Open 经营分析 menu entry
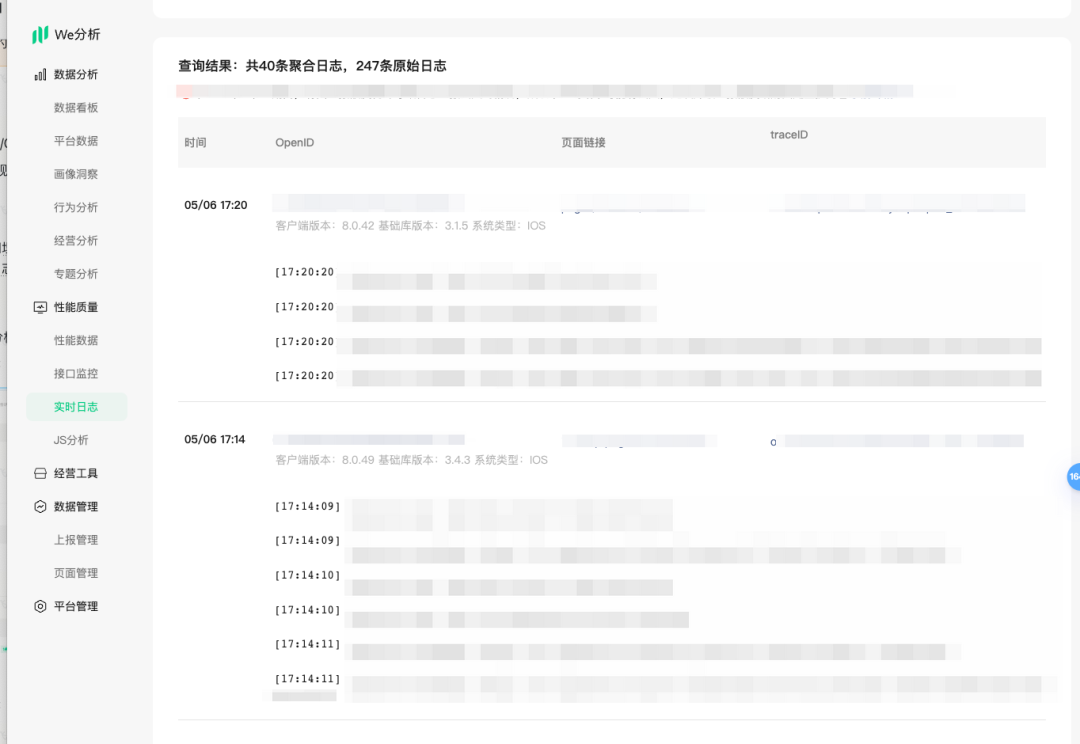 click(76, 240)
